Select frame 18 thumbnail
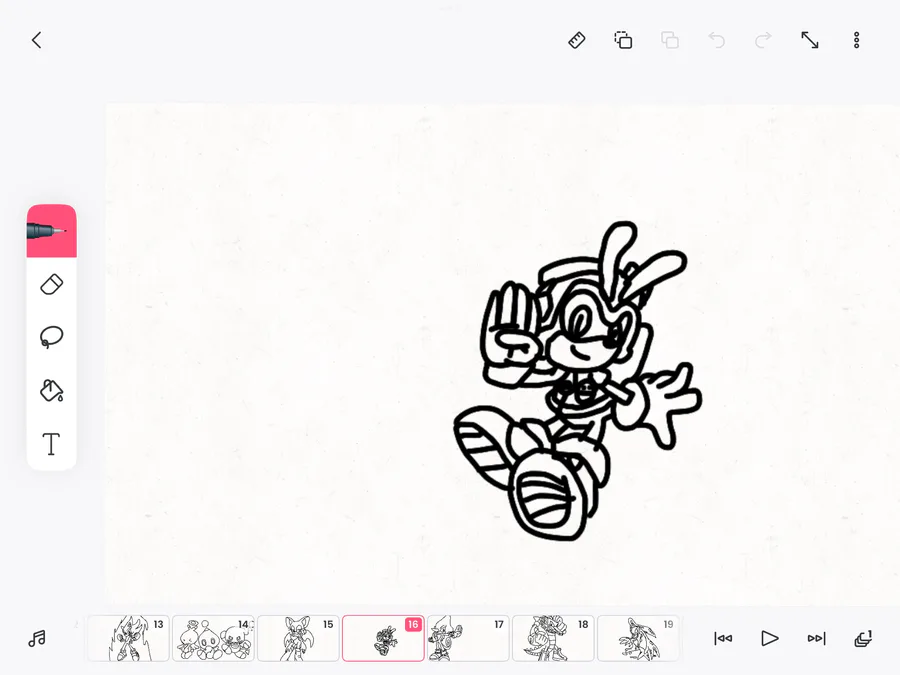Viewport: 900px width, 675px height. (x=553, y=638)
